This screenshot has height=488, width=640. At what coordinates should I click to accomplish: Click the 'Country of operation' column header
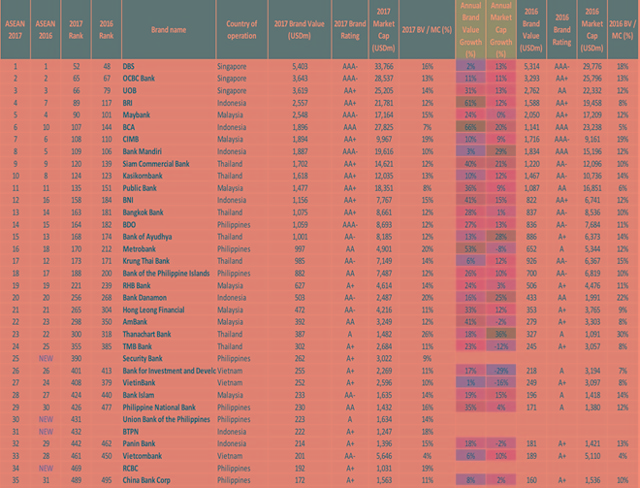pos(242,30)
